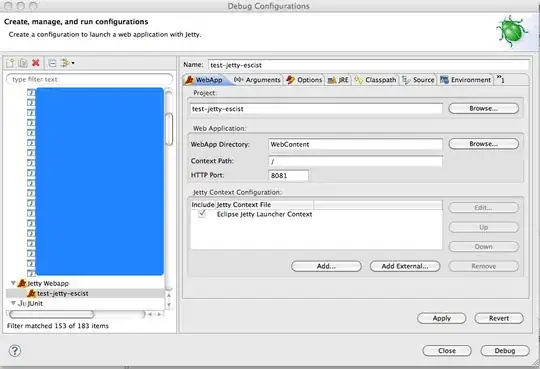Click the Add External button
Image resolution: width=540 pixels, height=369 pixels.
click(405, 266)
